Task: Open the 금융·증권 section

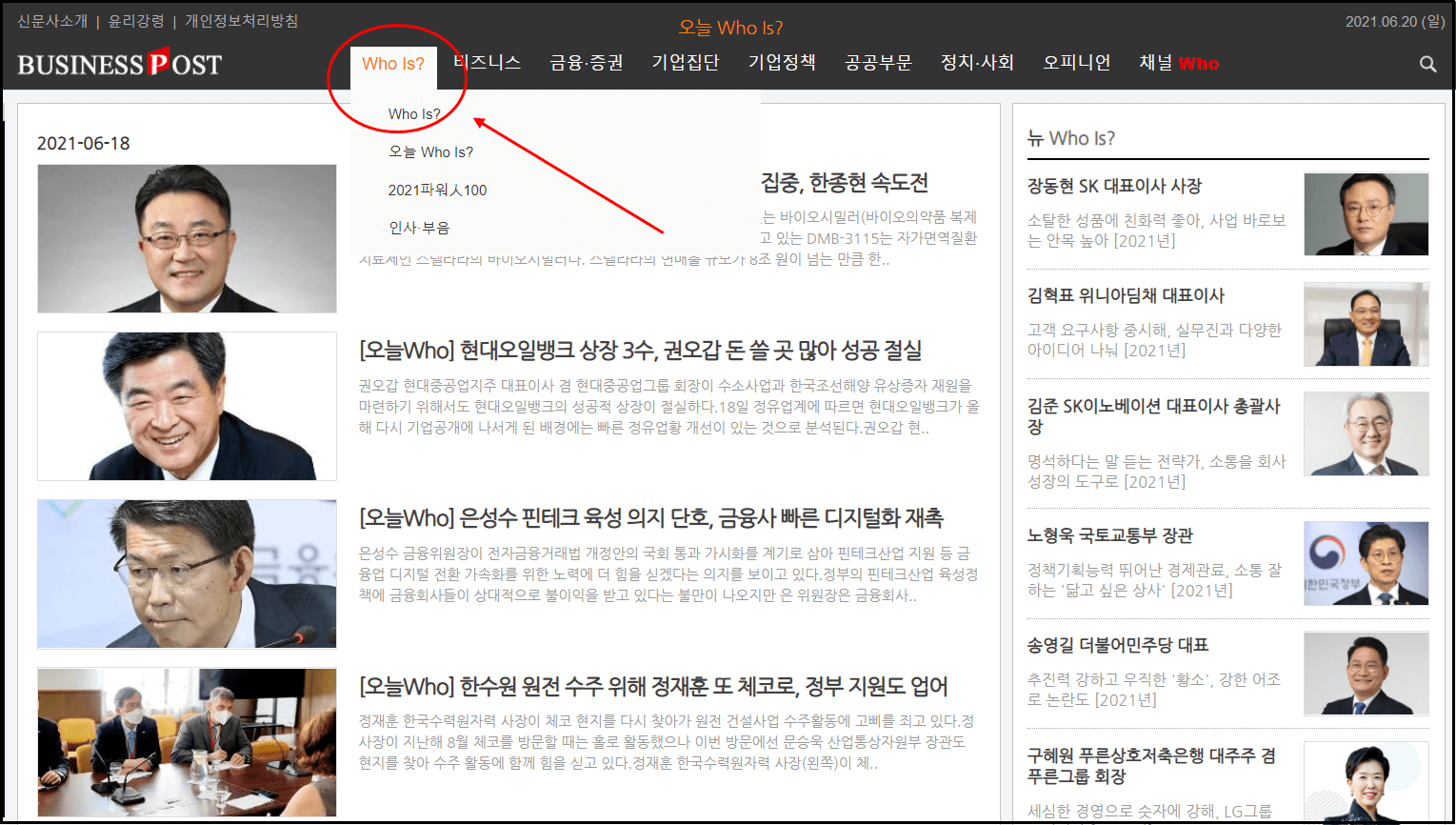Action: tap(586, 63)
